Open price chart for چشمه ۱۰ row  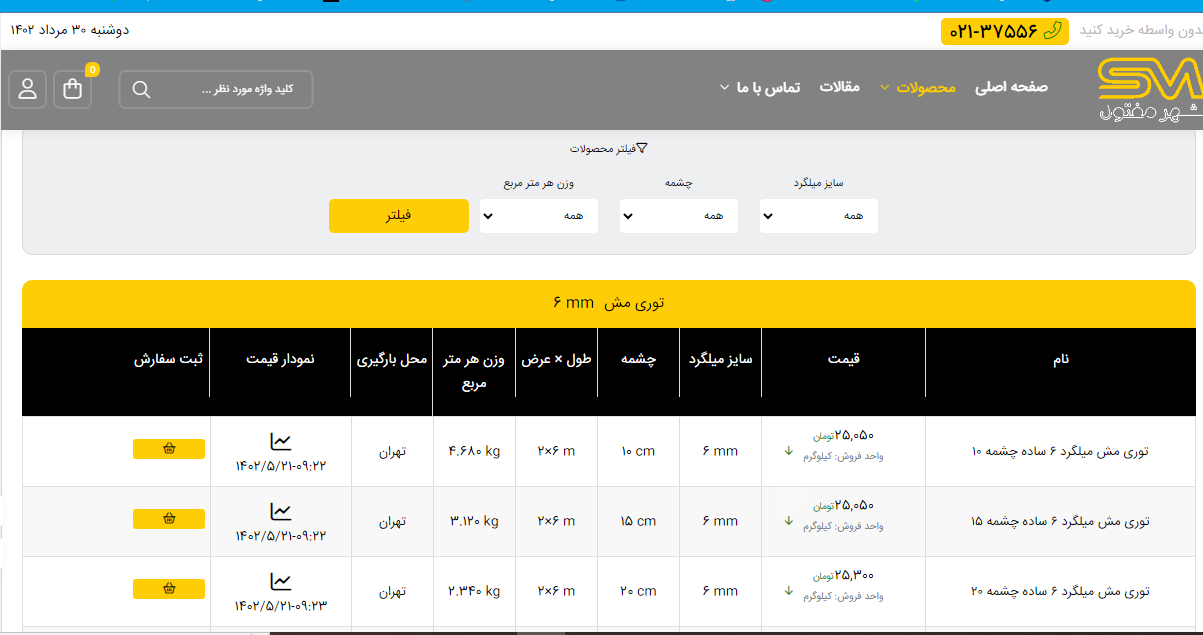click(281, 441)
